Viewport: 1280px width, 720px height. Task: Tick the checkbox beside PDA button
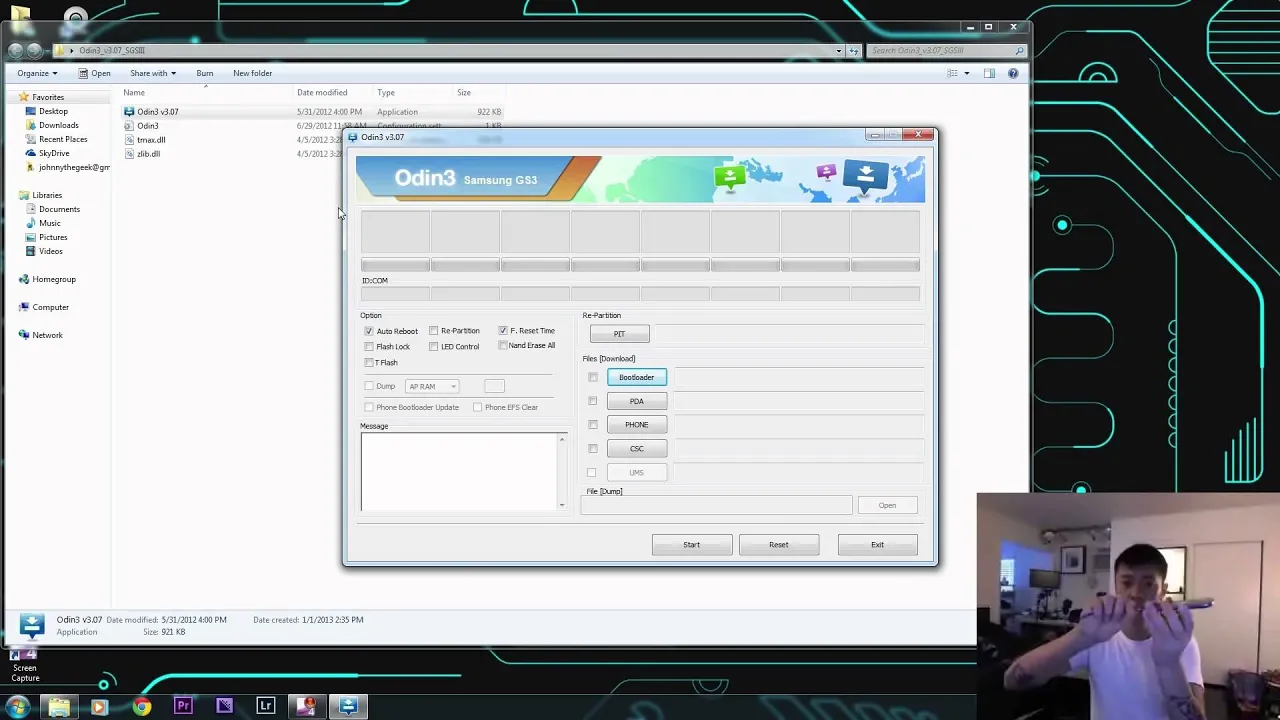pos(593,401)
